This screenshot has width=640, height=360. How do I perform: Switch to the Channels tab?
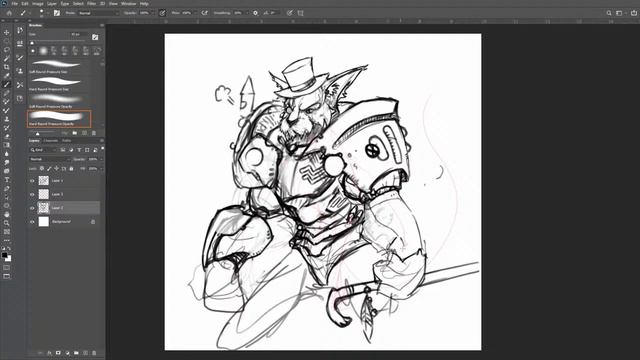click(x=51, y=141)
